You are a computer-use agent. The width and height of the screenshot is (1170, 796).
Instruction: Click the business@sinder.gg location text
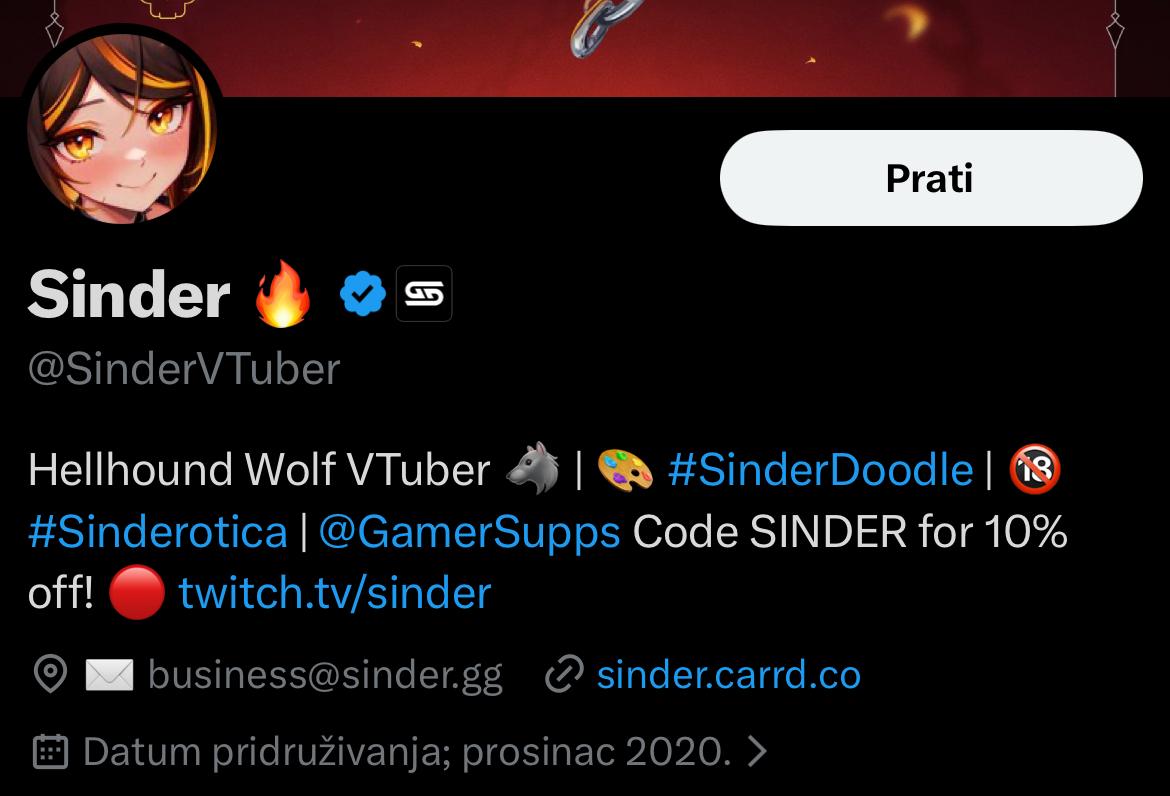[x=325, y=675]
